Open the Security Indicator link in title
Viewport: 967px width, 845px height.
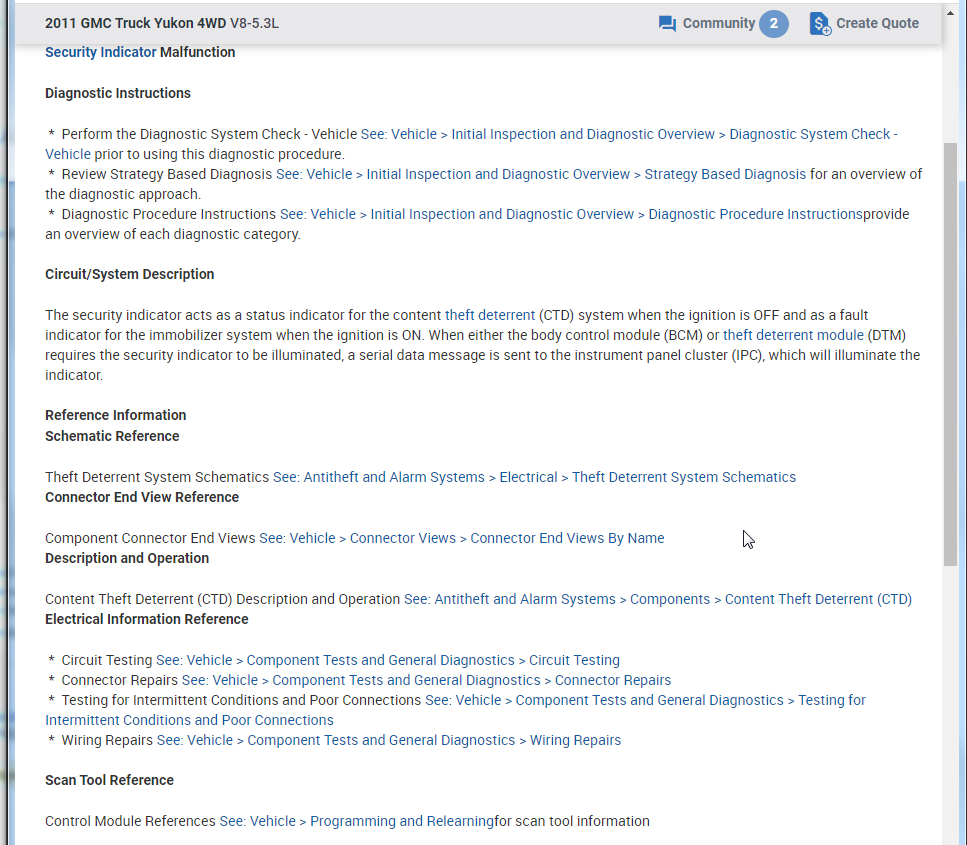(x=101, y=52)
